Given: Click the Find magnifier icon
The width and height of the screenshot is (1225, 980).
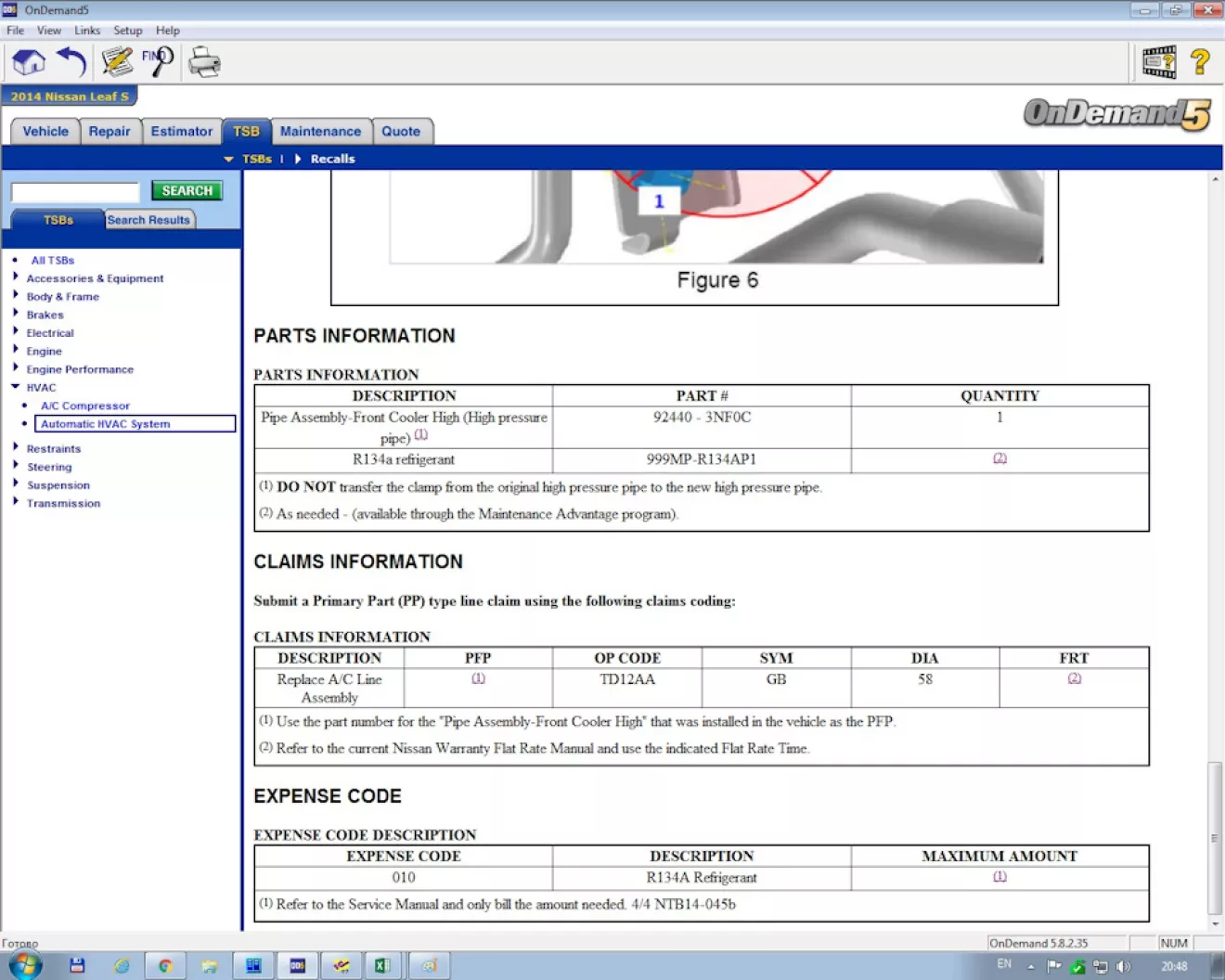Looking at the screenshot, I should pos(158,62).
